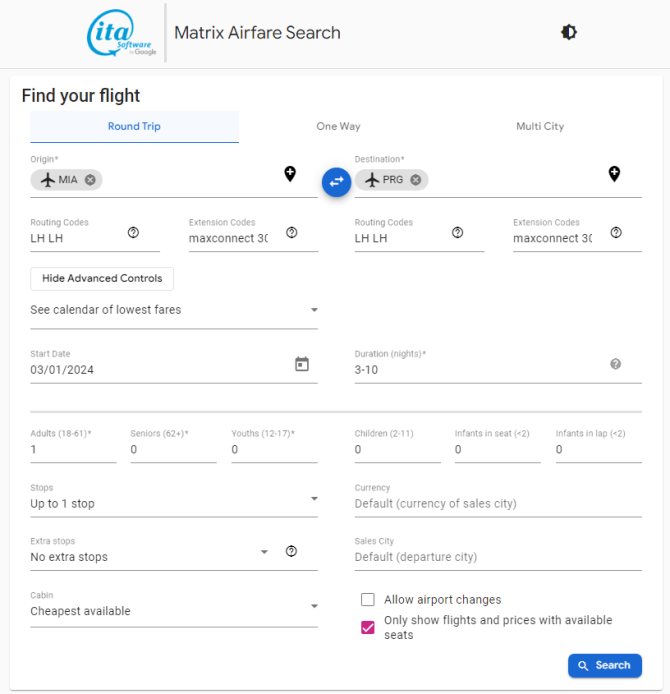Expand the Cabin dropdown

174,611
